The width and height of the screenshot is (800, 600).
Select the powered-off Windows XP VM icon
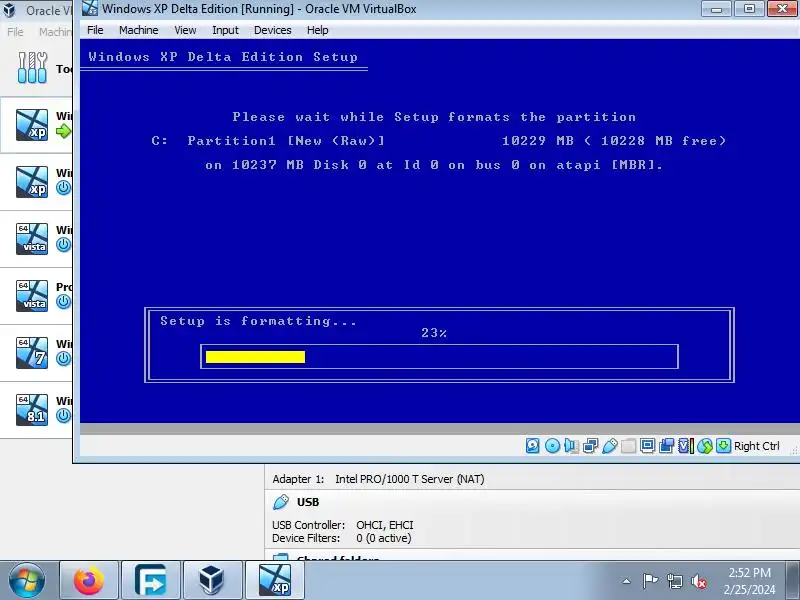point(32,182)
